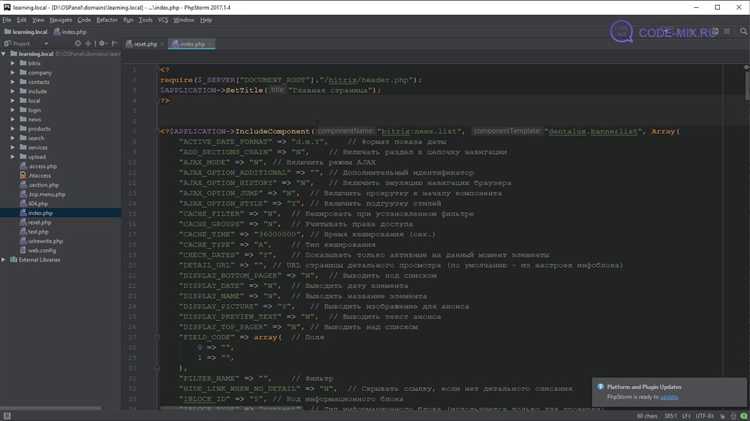Open the Project view dropdown
This screenshot has width=750, height=421.
coord(46,44)
